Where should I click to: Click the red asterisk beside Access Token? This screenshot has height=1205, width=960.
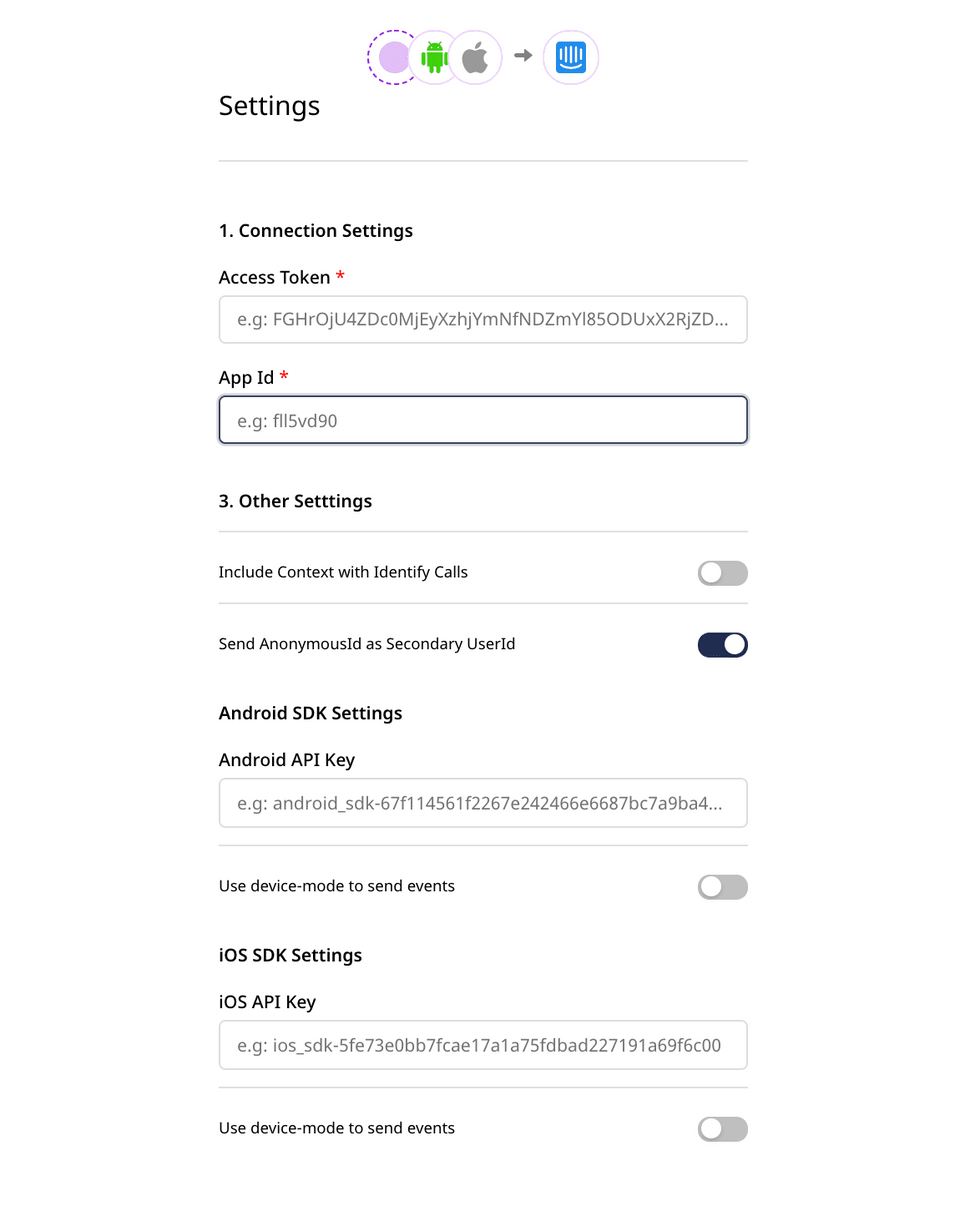click(340, 277)
